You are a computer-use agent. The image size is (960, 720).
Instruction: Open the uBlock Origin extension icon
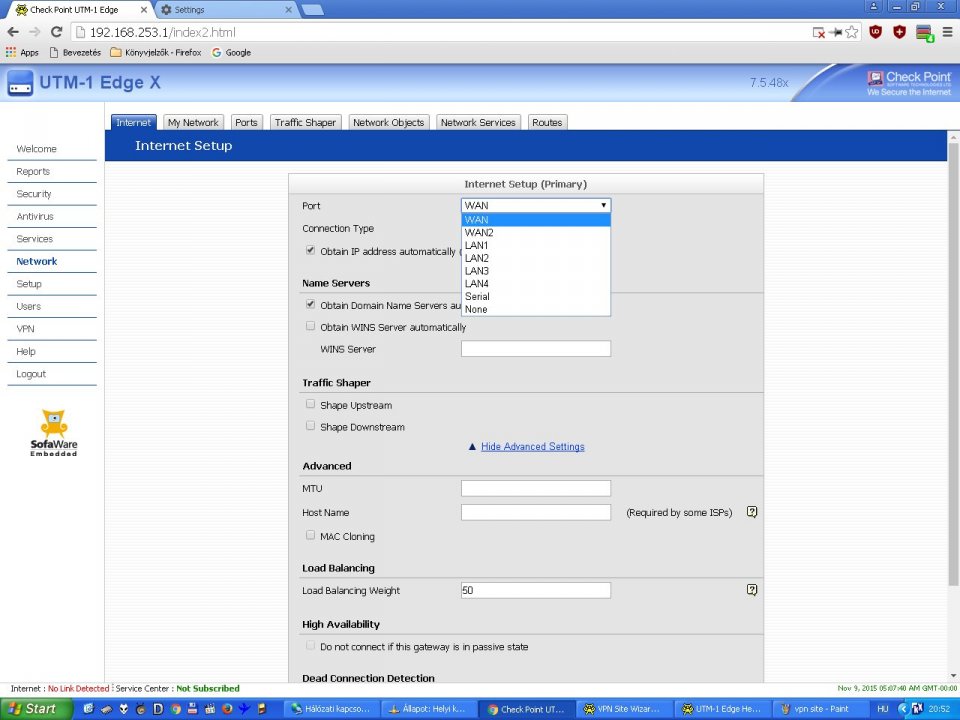[x=876, y=32]
